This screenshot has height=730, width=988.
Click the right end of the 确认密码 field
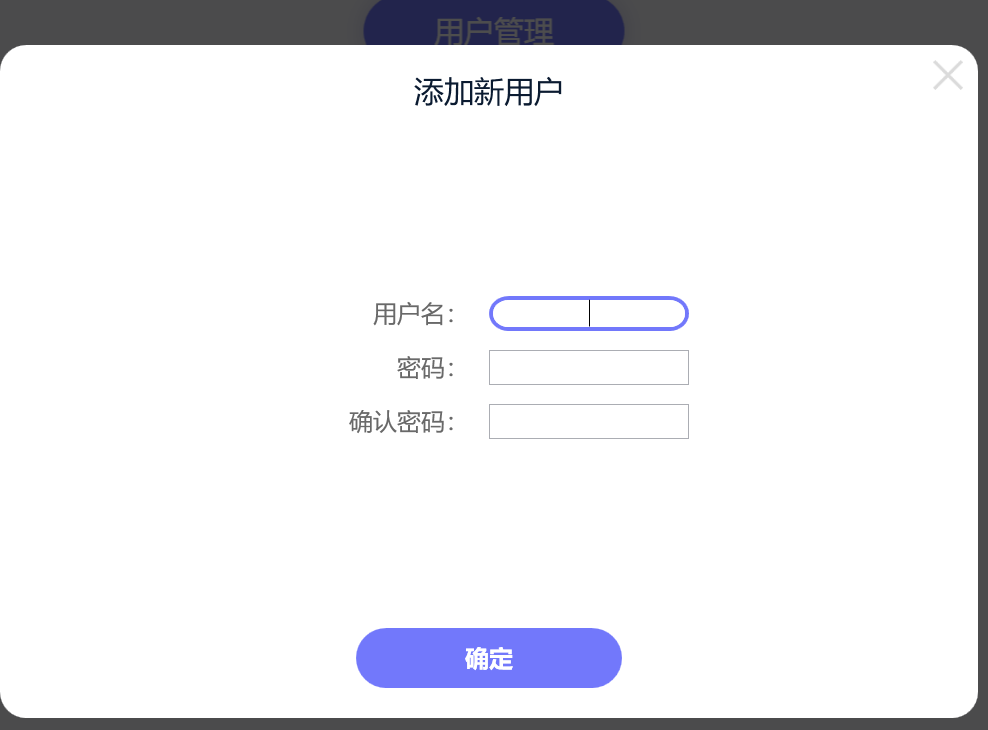(x=678, y=421)
